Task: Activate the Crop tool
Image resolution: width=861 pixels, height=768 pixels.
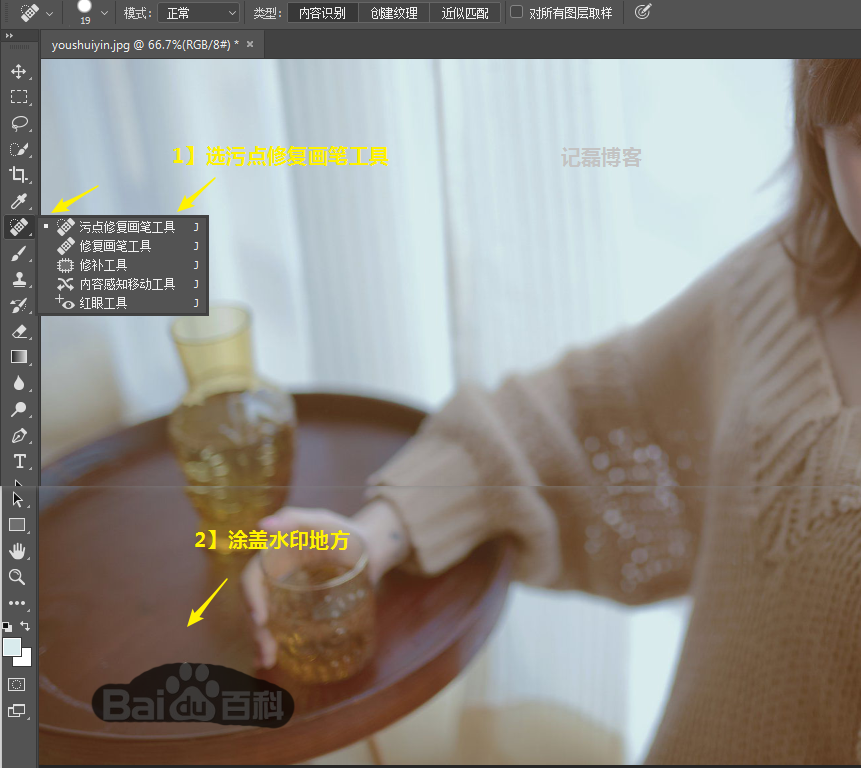Action: coord(18,174)
